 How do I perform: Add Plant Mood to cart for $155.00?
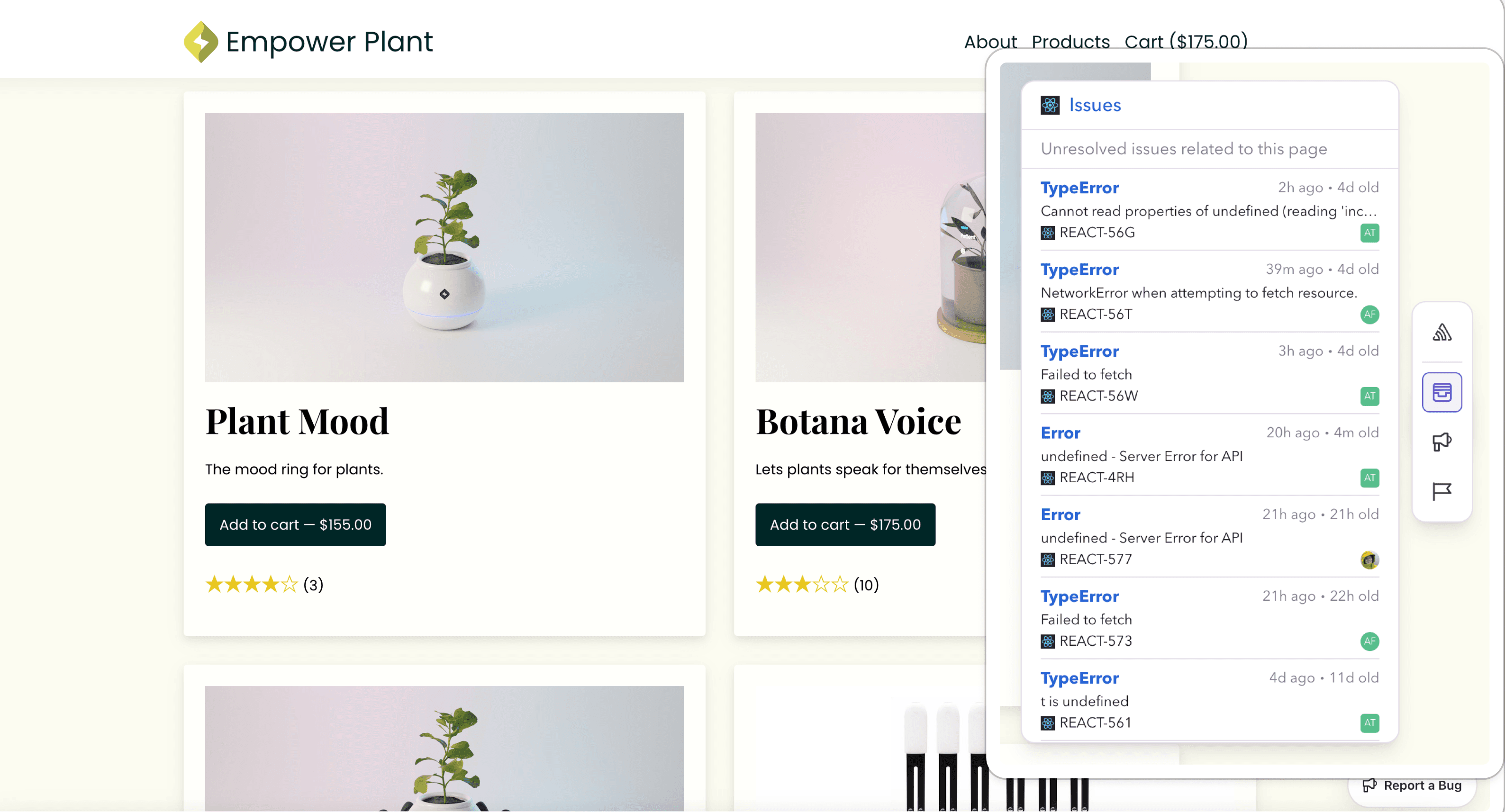(295, 524)
